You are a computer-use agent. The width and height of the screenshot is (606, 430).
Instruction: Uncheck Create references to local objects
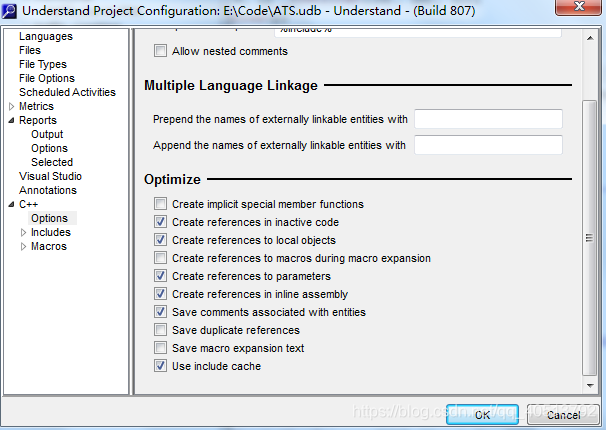pyautogui.click(x=160, y=240)
